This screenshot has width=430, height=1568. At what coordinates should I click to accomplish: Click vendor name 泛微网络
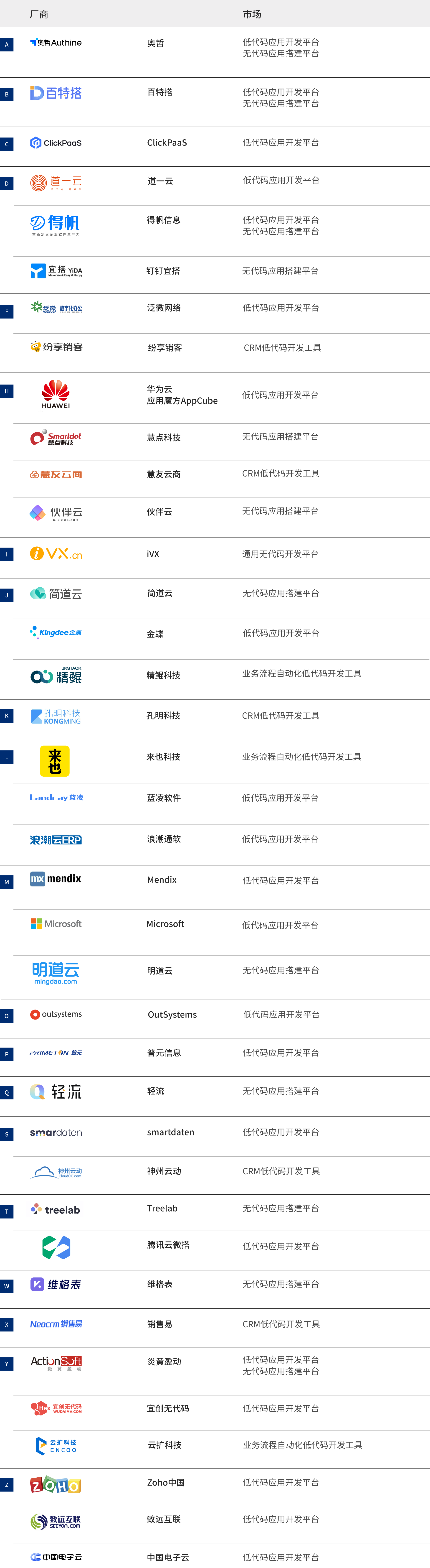coord(164,308)
